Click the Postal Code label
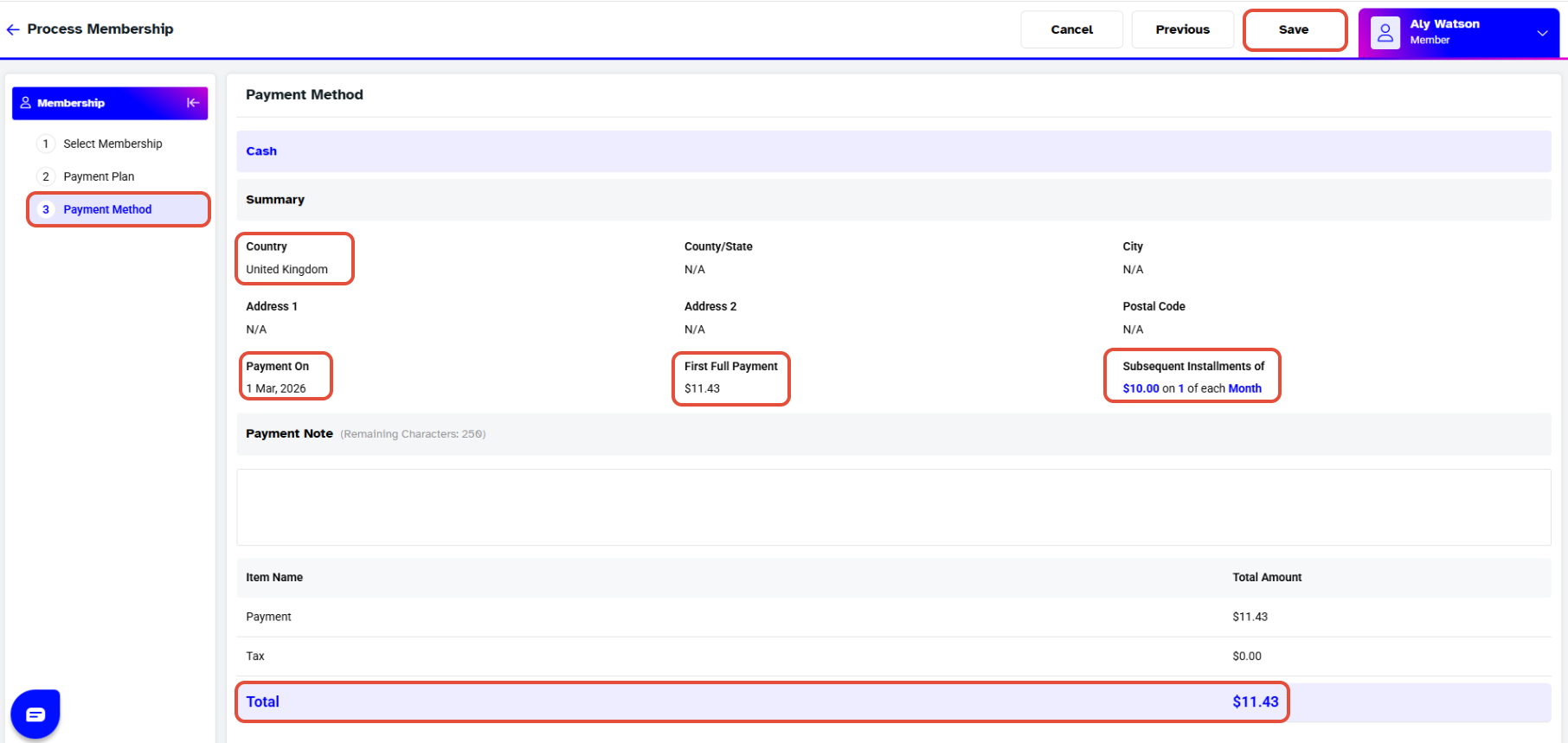The width and height of the screenshot is (1568, 743). [x=1154, y=306]
